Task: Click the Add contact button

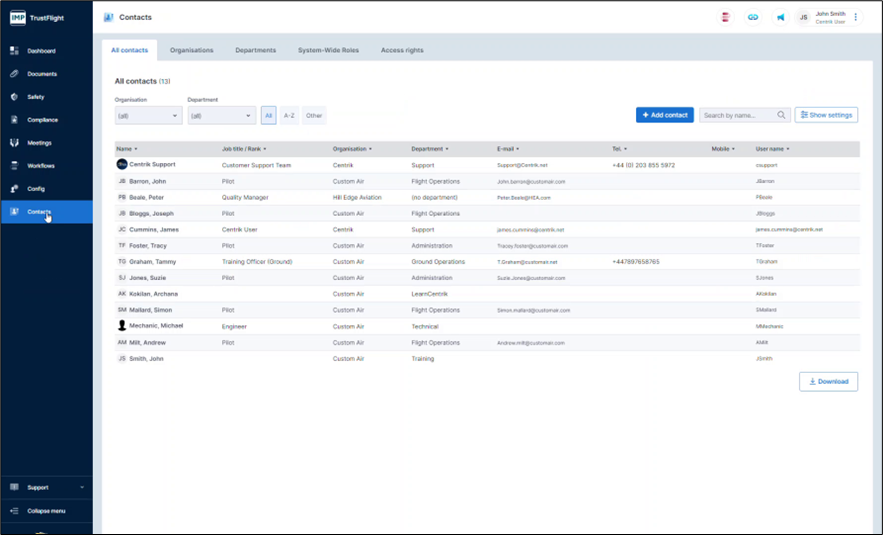Action: click(664, 115)
